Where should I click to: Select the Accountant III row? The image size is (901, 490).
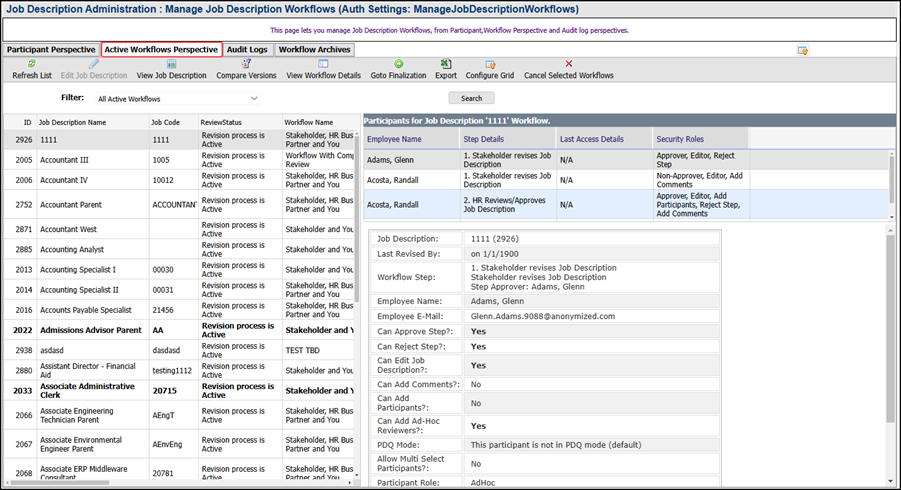[179, 160]
